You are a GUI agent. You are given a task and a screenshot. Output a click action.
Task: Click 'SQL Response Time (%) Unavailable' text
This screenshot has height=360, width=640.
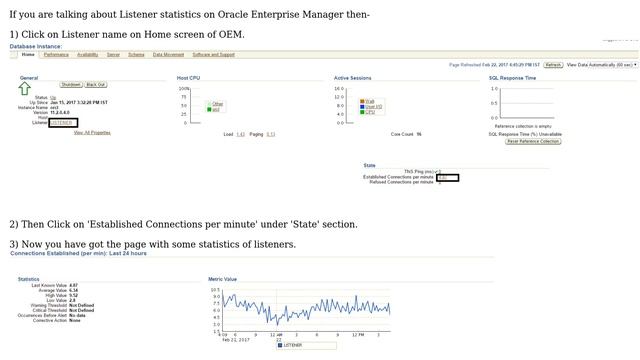(x=525, y=134)
